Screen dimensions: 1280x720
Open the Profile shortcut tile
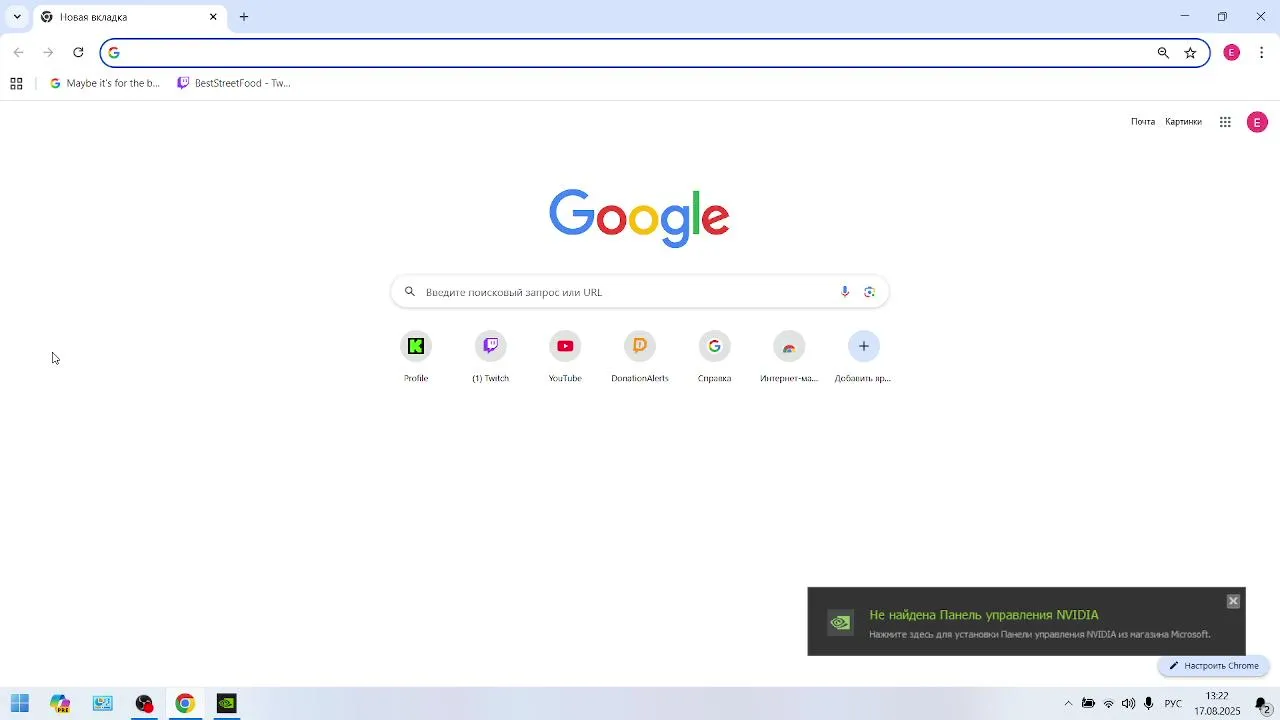[416, 357]
